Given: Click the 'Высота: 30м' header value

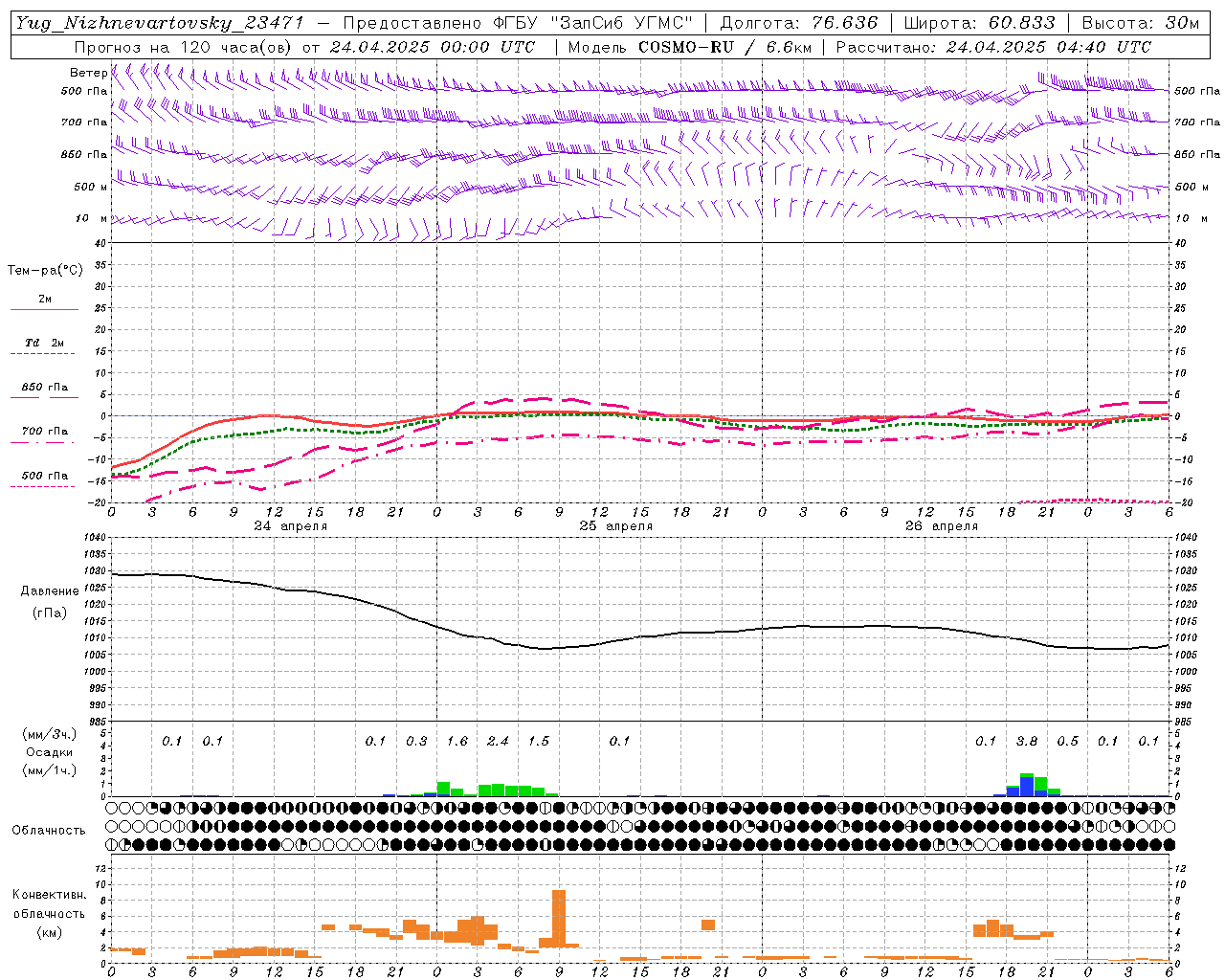Looking at the screenshot, I should pyautogui.click(x=1141, y=23).
